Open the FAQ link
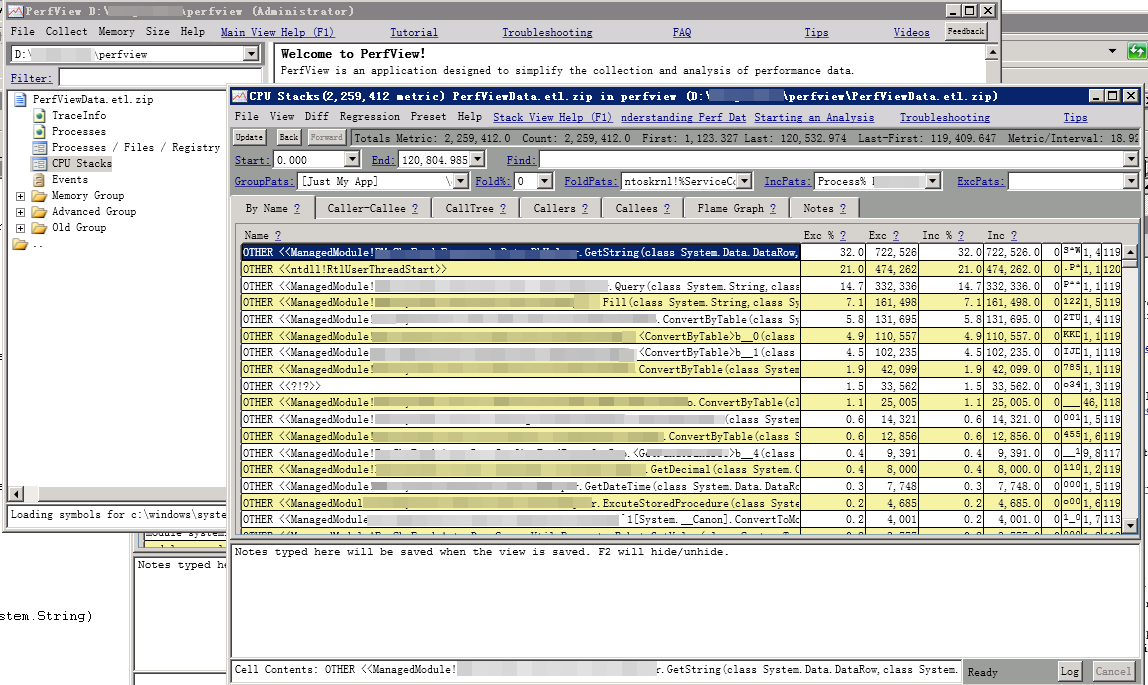 coord(682,32)
